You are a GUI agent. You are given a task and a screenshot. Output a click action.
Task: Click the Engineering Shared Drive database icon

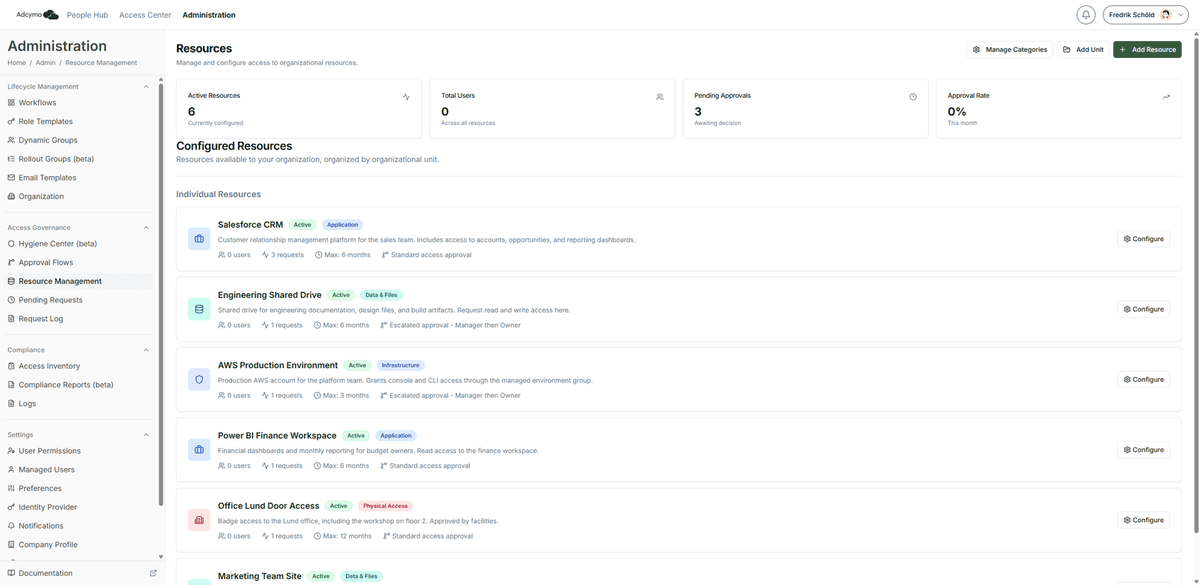199,309
